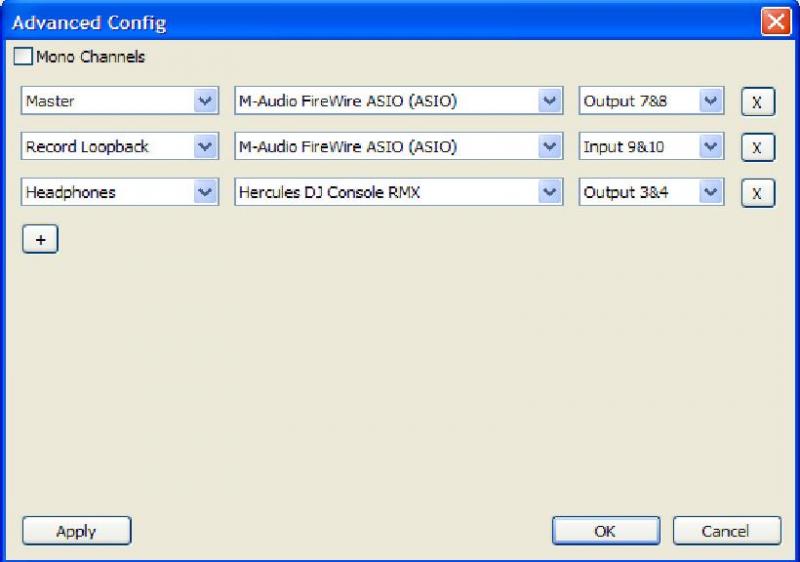Screen dimensions: 800x562
Task: Remove the Headphones row with X
Action: [758, 193]
